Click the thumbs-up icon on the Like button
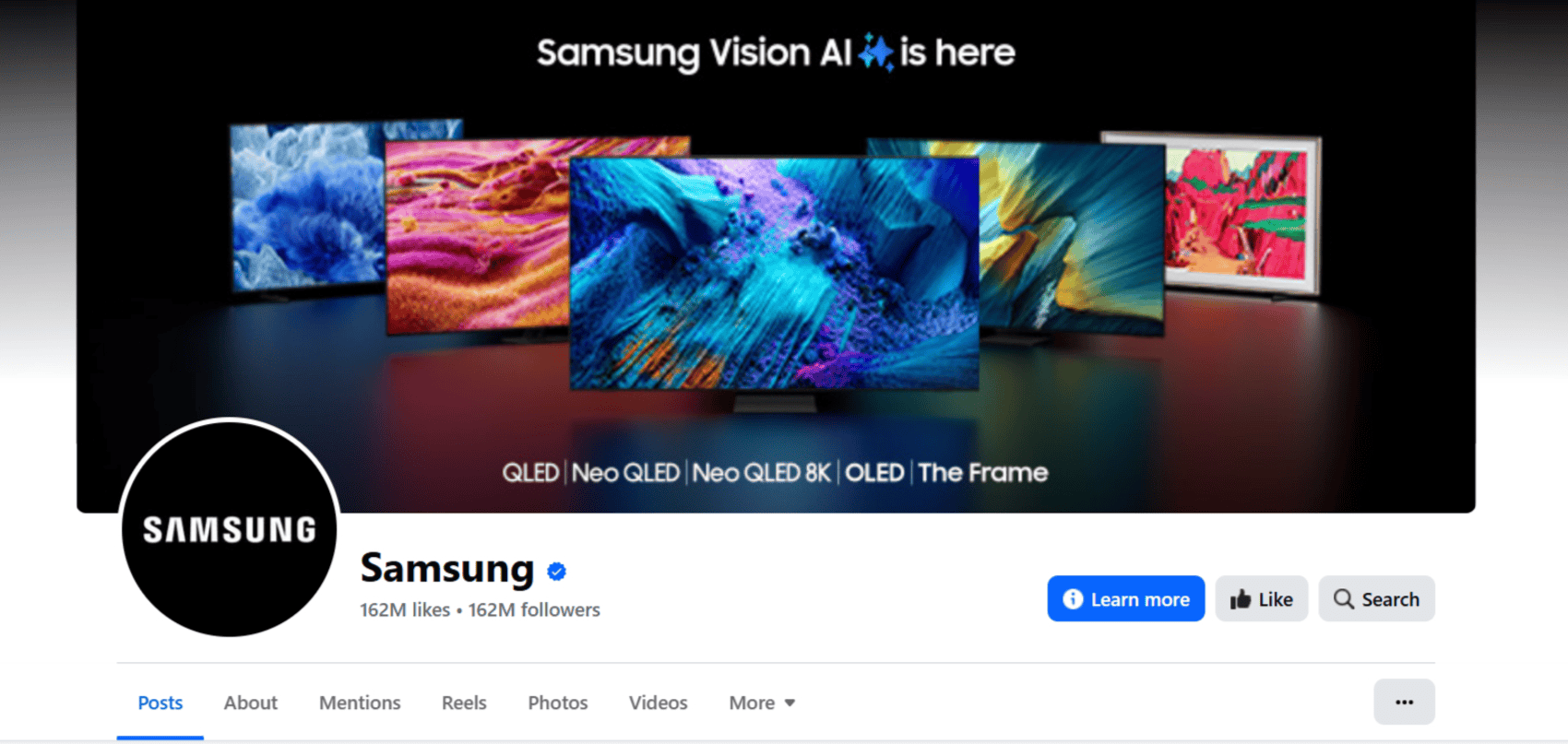Image resolution: width=1568 pixels, height=744 pixels. coord(1241,600)
